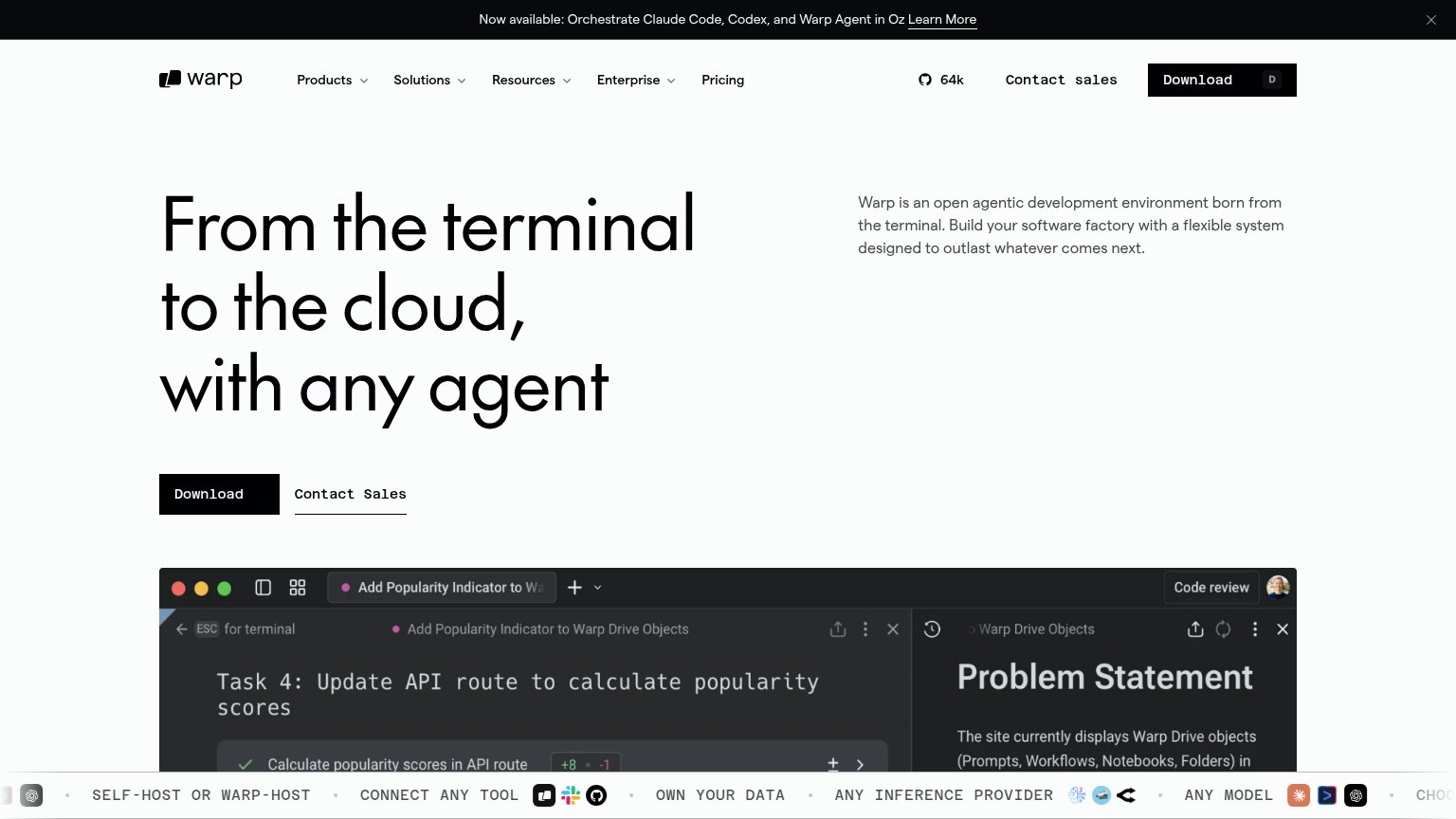Click the user avatar beside Code review
Screen dimensions: 1456x819
pos(1278,588)
